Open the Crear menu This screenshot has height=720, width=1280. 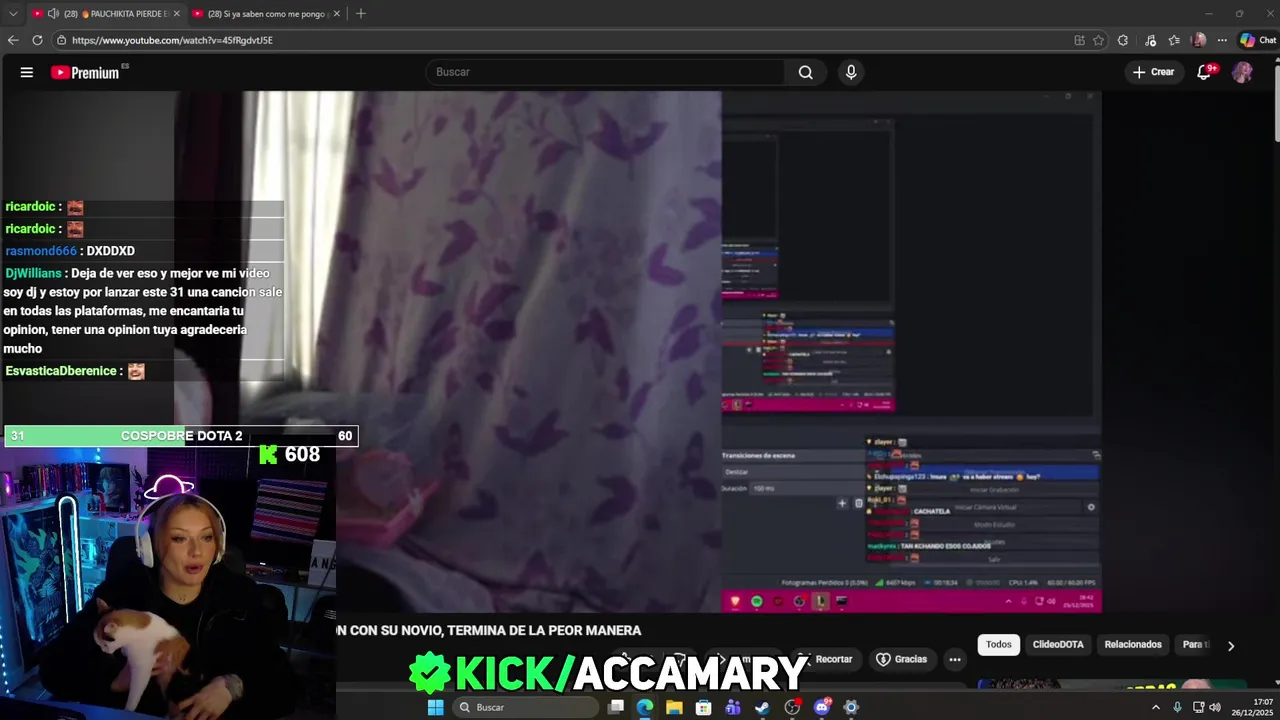point(1153,72)
